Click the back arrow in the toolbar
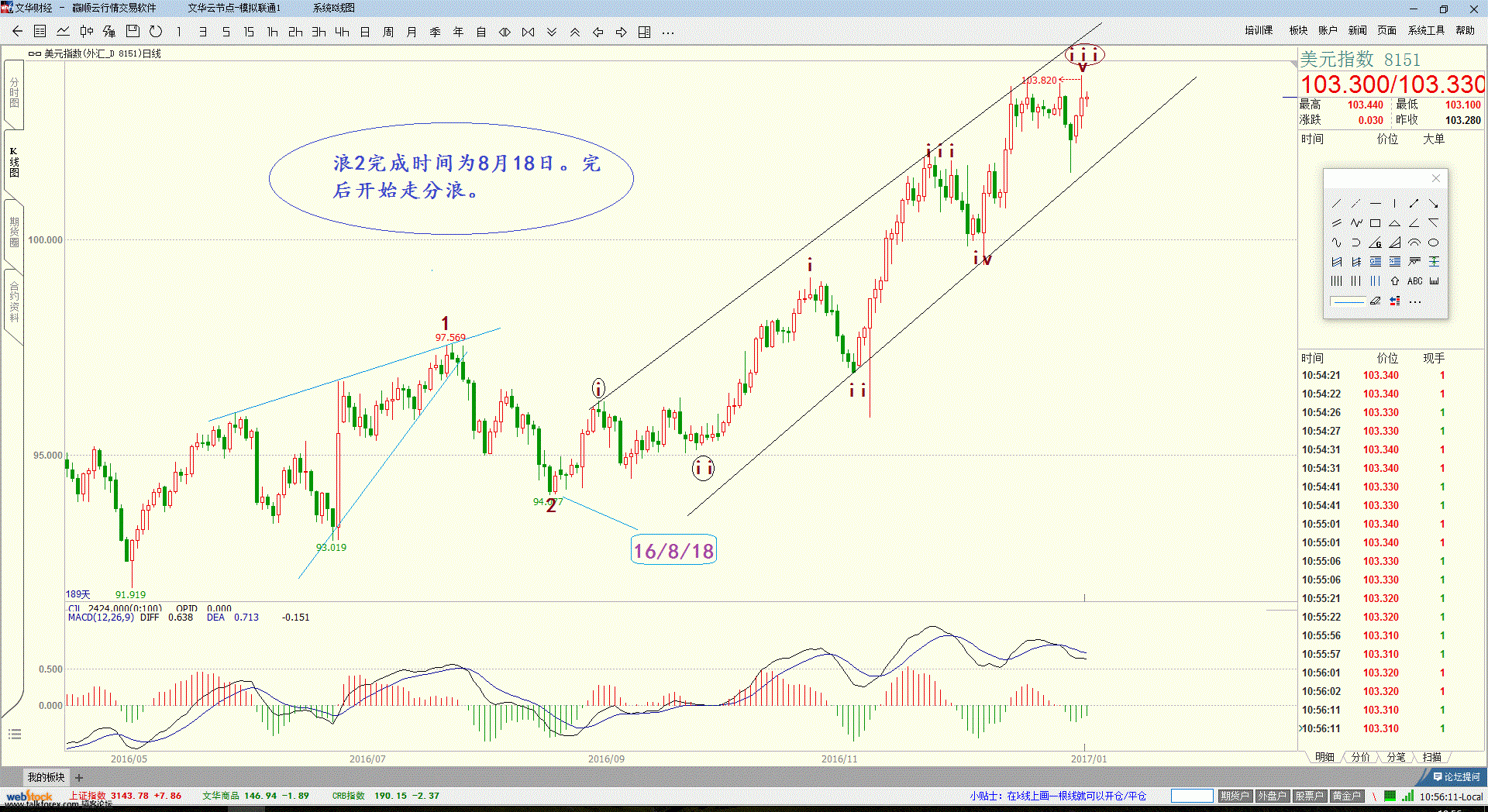This screenshot has height=812, width=1488. click(x=17, y=32)
